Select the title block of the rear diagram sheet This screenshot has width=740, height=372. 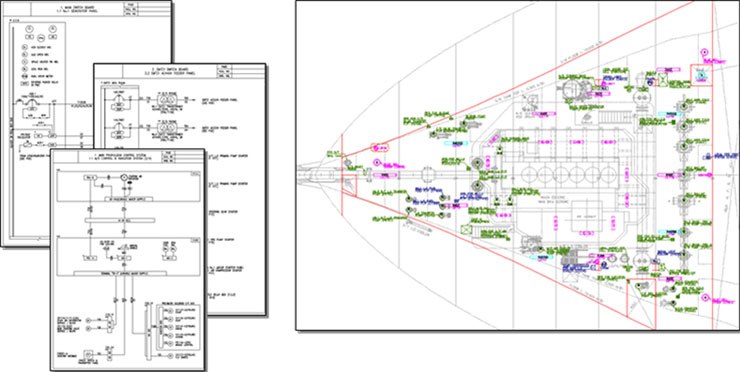click(86, 9)
